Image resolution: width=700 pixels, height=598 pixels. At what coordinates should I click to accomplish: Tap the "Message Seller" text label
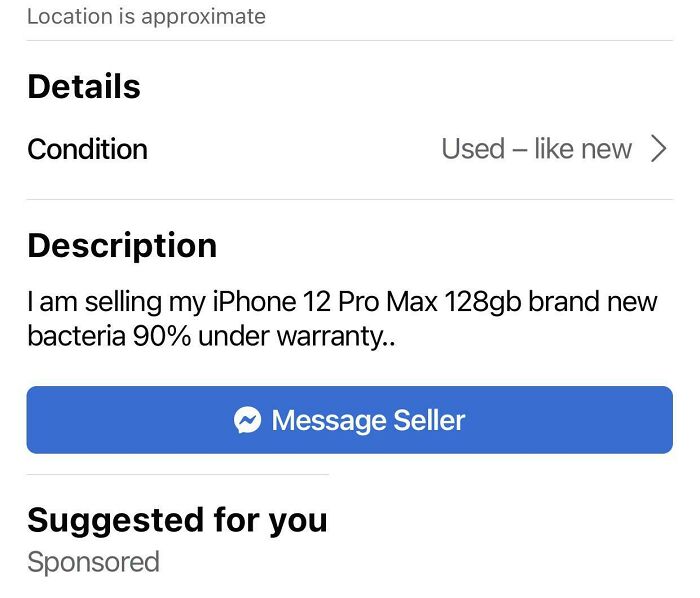pos(368,420)
